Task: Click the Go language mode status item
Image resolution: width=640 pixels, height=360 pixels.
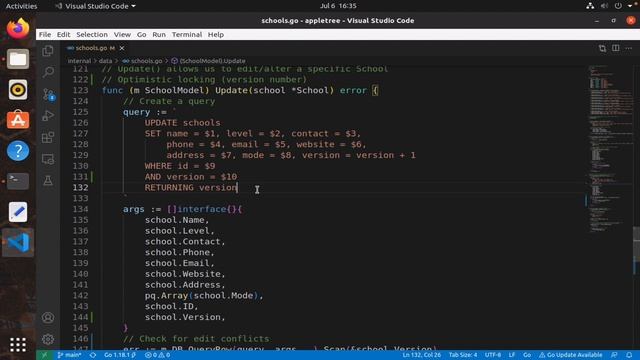Action: tap(527, 355)
